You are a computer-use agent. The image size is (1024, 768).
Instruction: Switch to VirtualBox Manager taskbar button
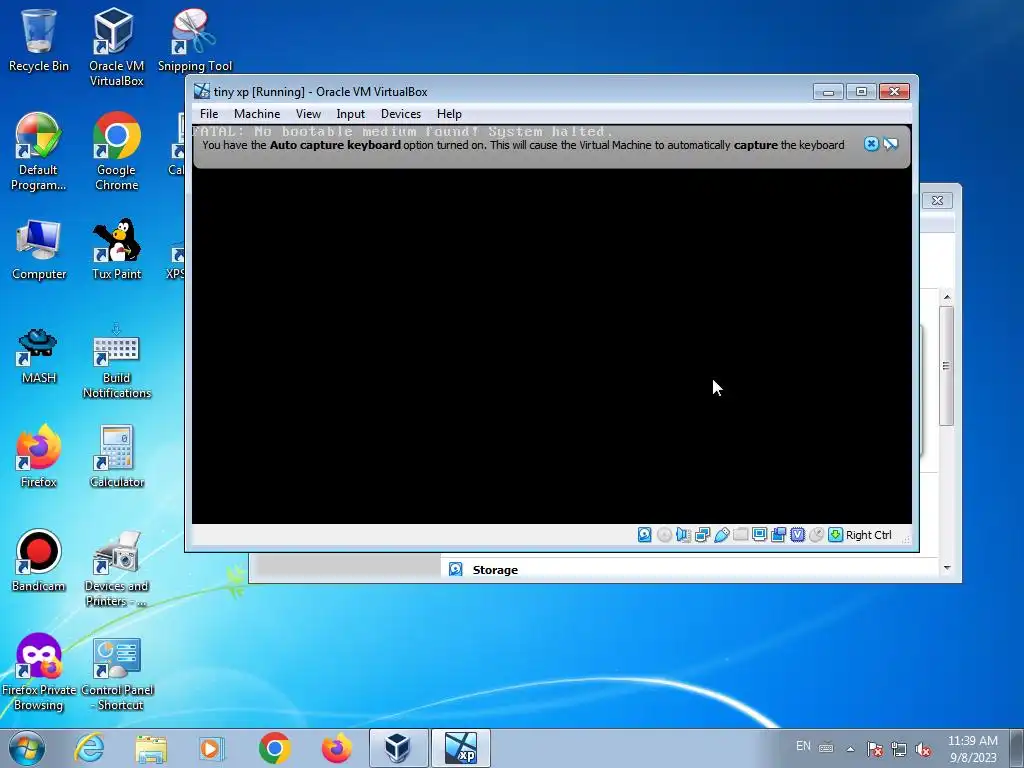(x=398, y=748)
